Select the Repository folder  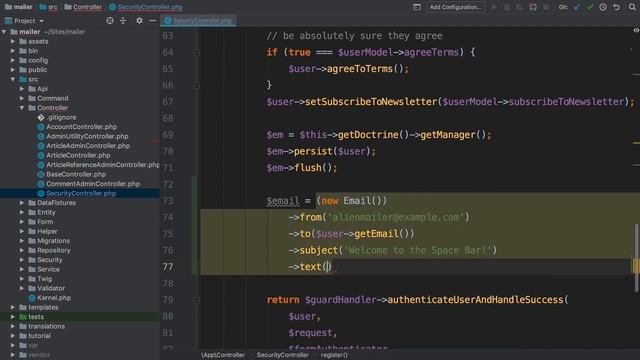coord(53,250)
